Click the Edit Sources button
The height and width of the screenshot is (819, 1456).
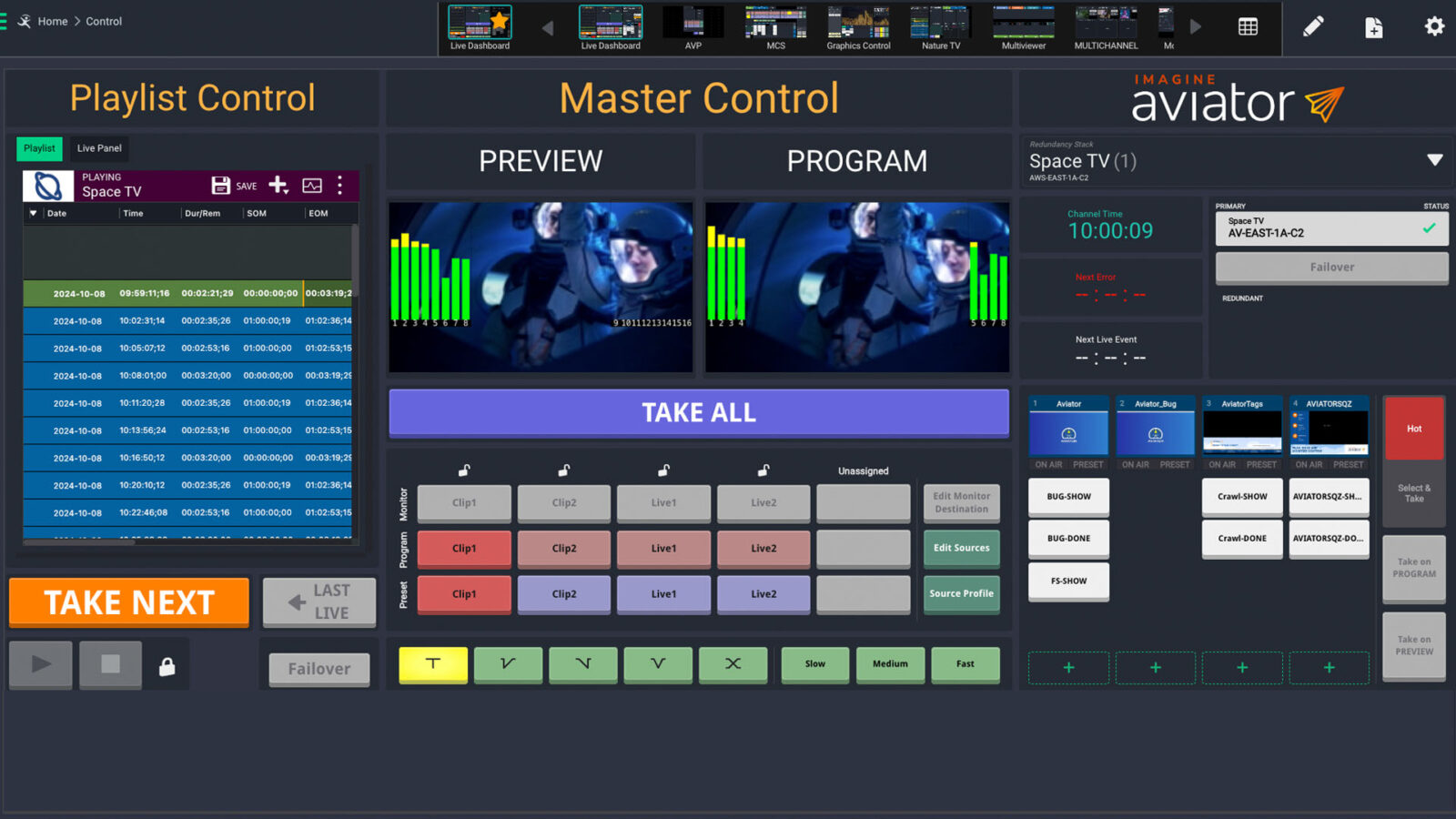(961, 548)
